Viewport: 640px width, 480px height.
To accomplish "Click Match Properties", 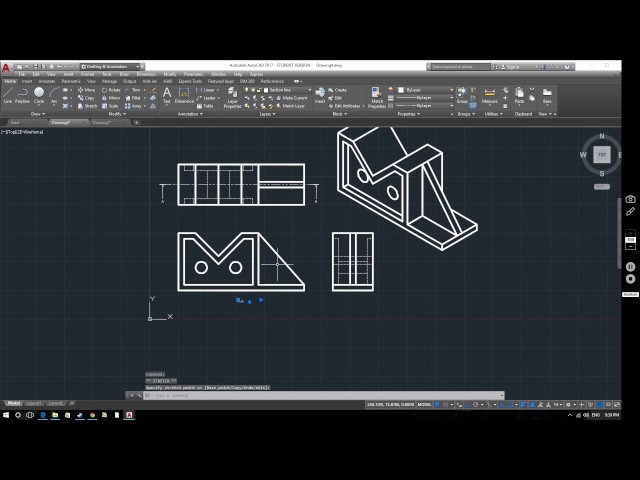I will tap(377, 98).
